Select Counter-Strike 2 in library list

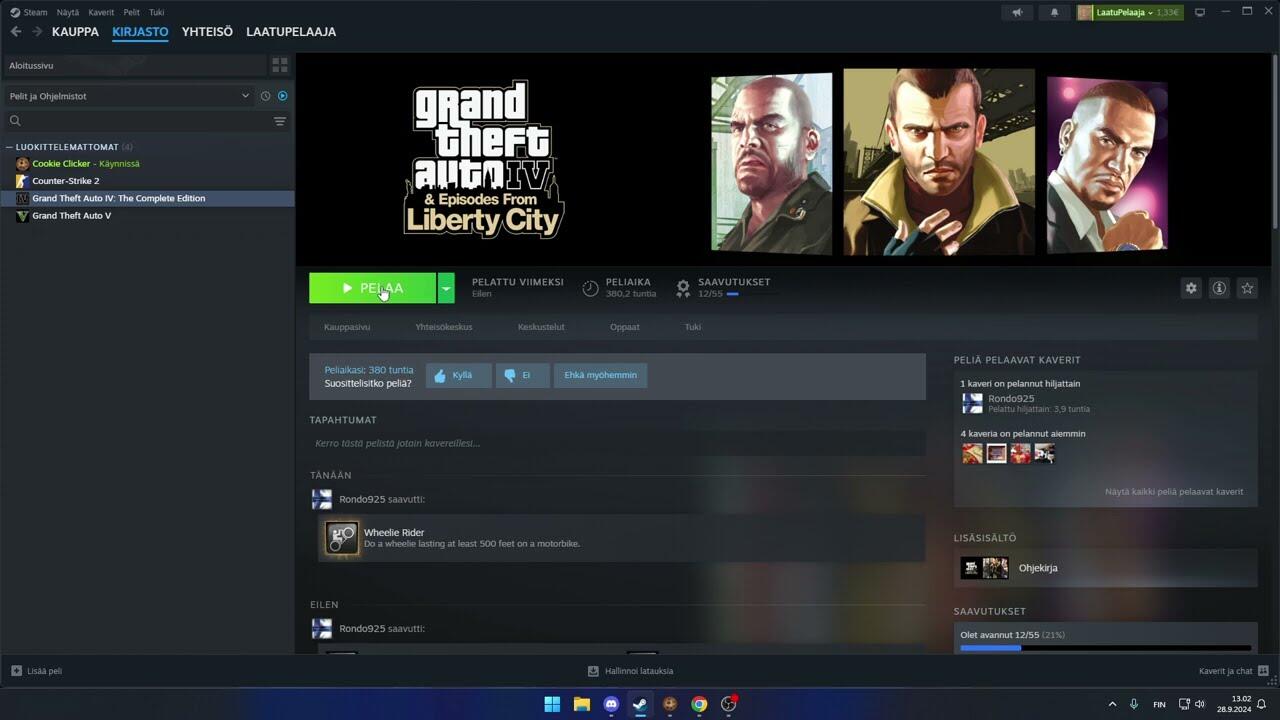pyautogui.click(x=66, y=181)
